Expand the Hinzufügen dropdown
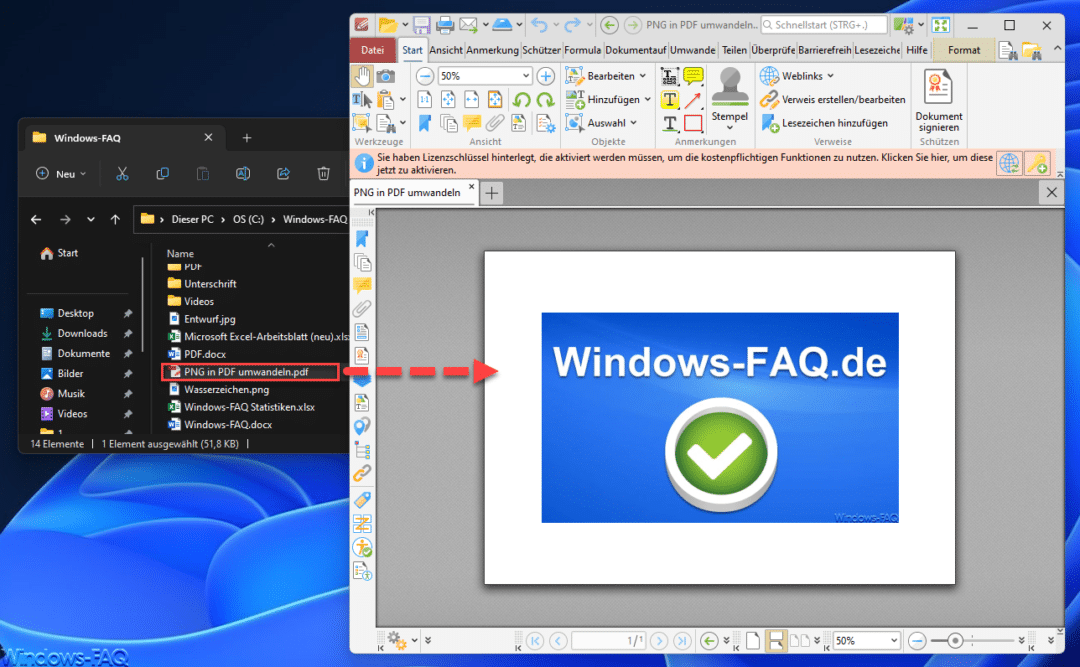The height and width of the screenshot is (667, 1080). coord(647,99)
